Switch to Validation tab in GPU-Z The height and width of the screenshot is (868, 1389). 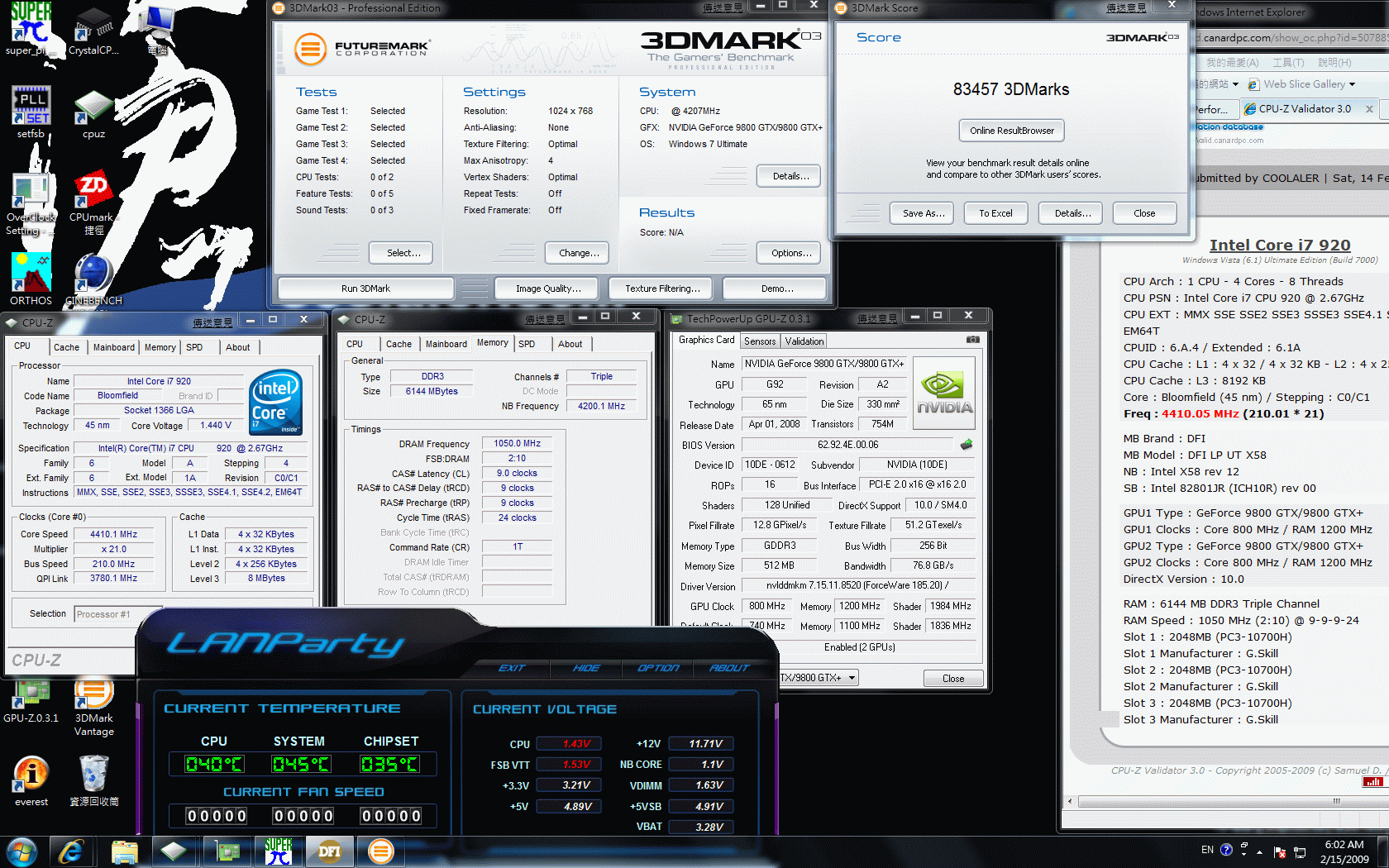pyautogui.click(x=804, y=341)
